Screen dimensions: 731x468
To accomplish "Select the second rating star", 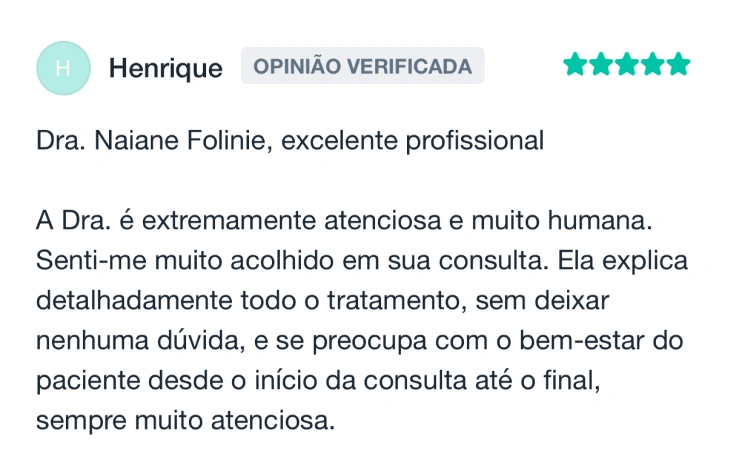I will [x=601, y=66].
